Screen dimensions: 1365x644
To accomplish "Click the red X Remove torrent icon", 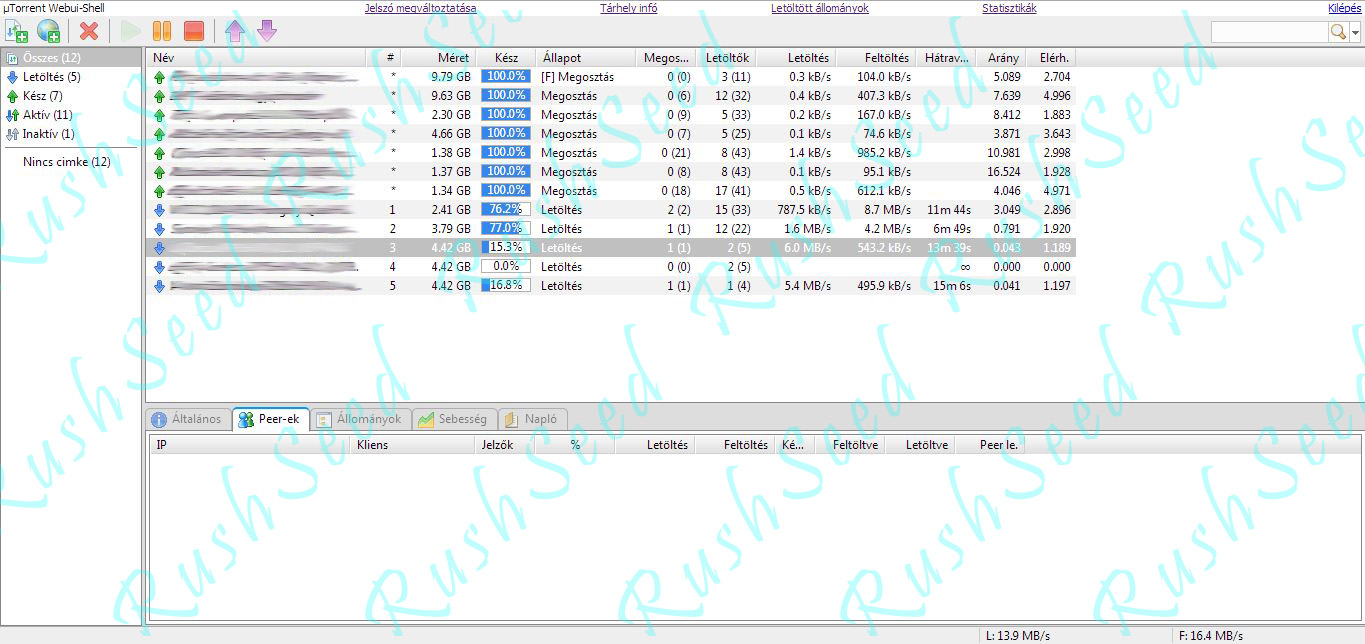I will (89, 31).
